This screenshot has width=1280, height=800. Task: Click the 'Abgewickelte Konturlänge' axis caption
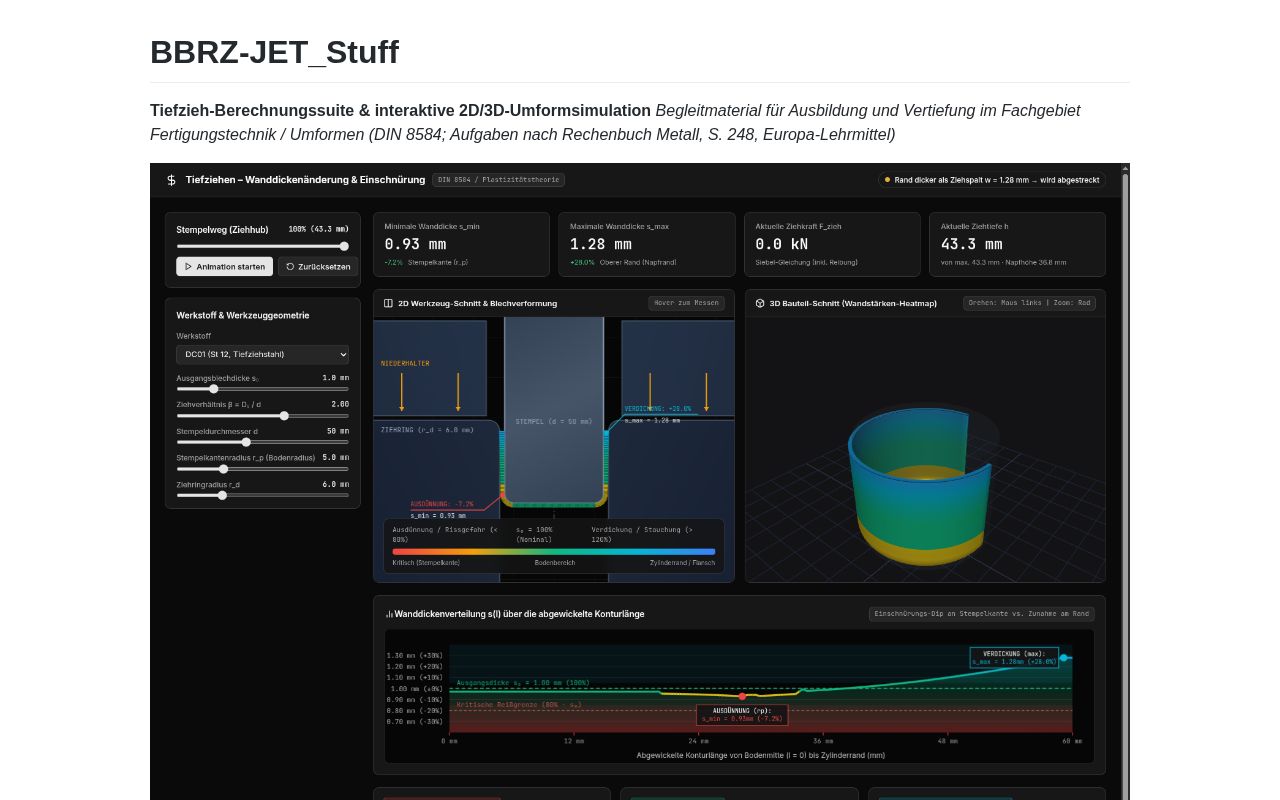pos(761,755)
